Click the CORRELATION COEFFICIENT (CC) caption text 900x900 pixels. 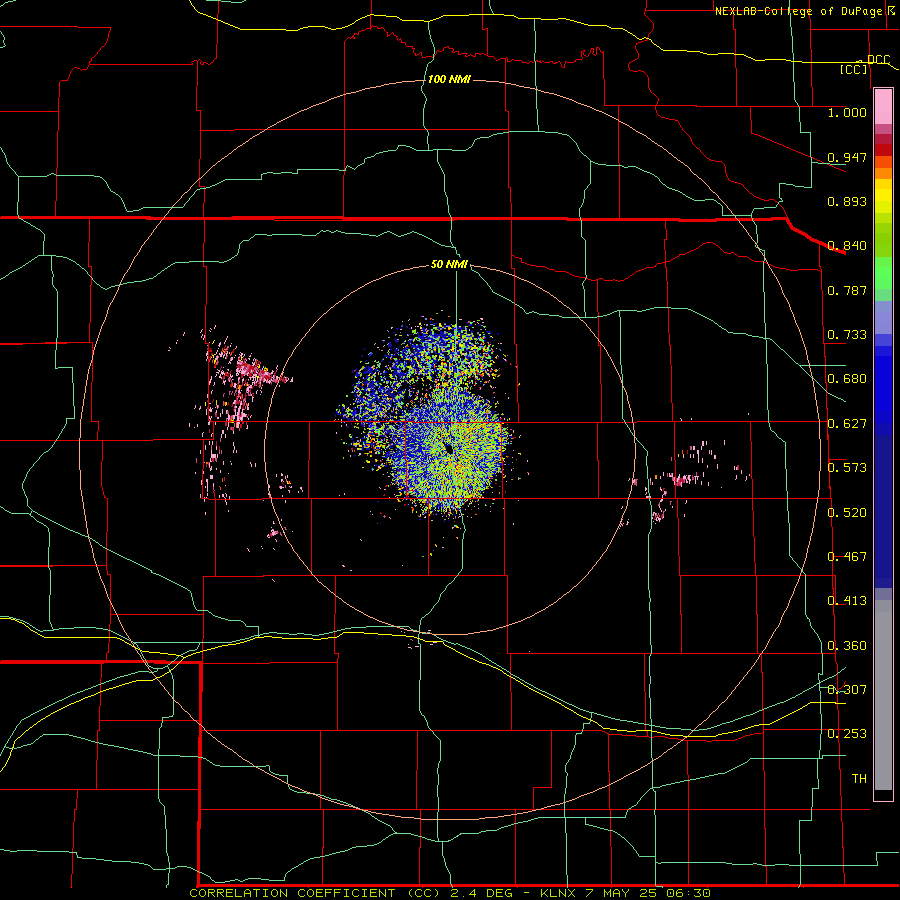[x=316, y=893]
